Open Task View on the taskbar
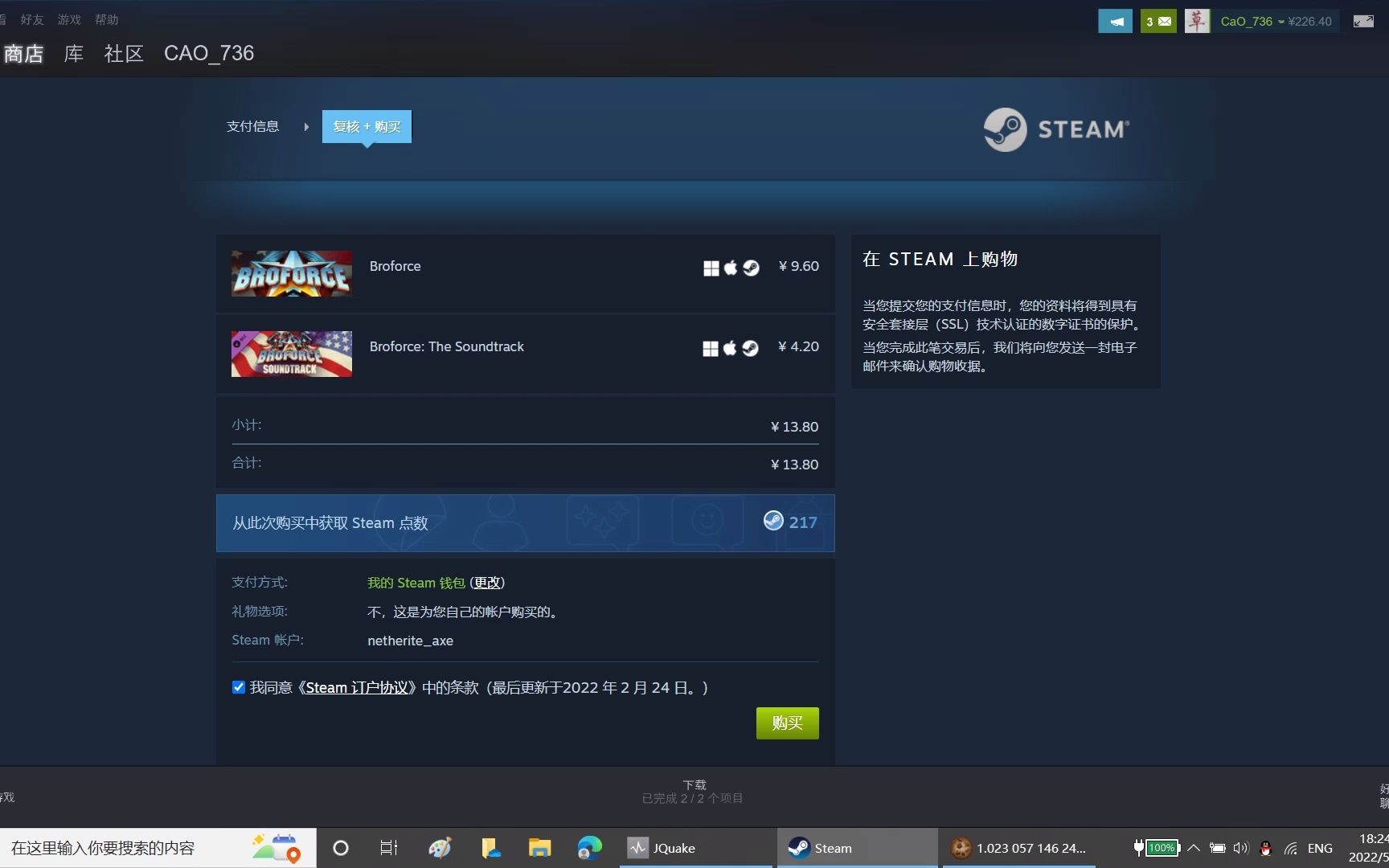1389x868 pixels. coord(389,848)
